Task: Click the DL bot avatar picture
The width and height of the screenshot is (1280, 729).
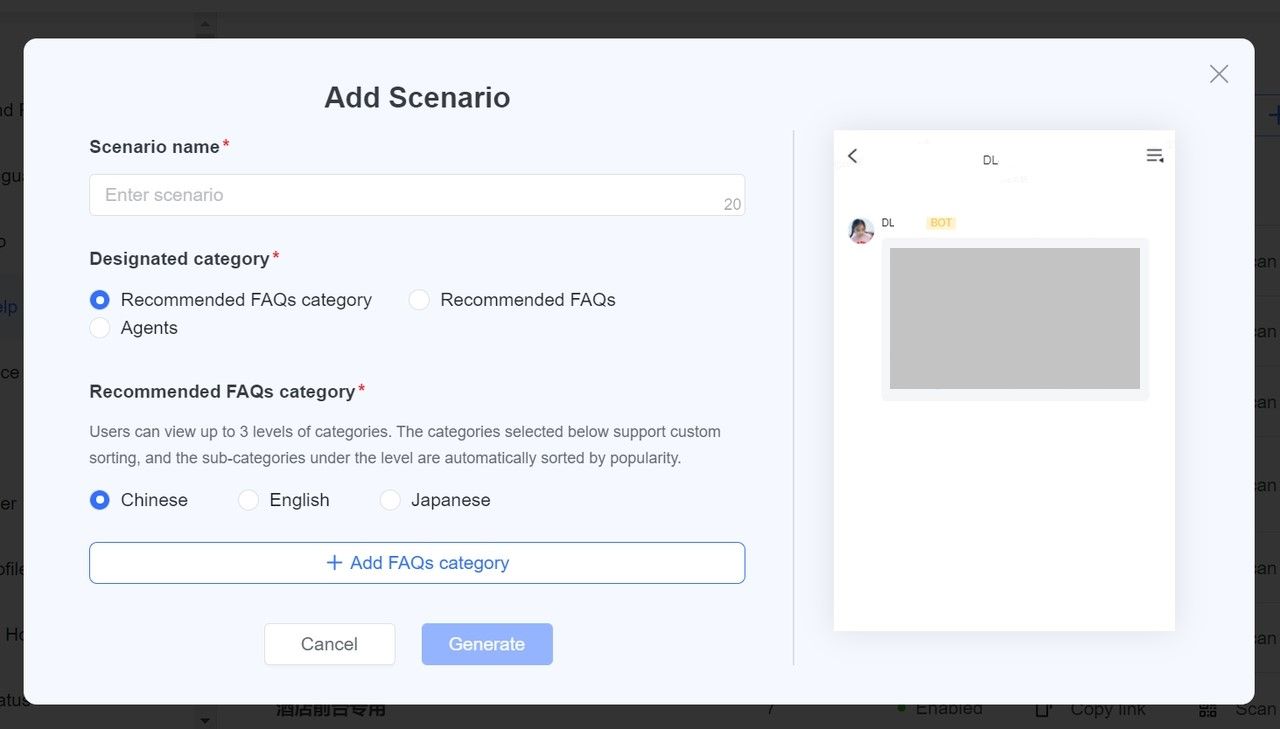Action: click(x=860, y=230)
